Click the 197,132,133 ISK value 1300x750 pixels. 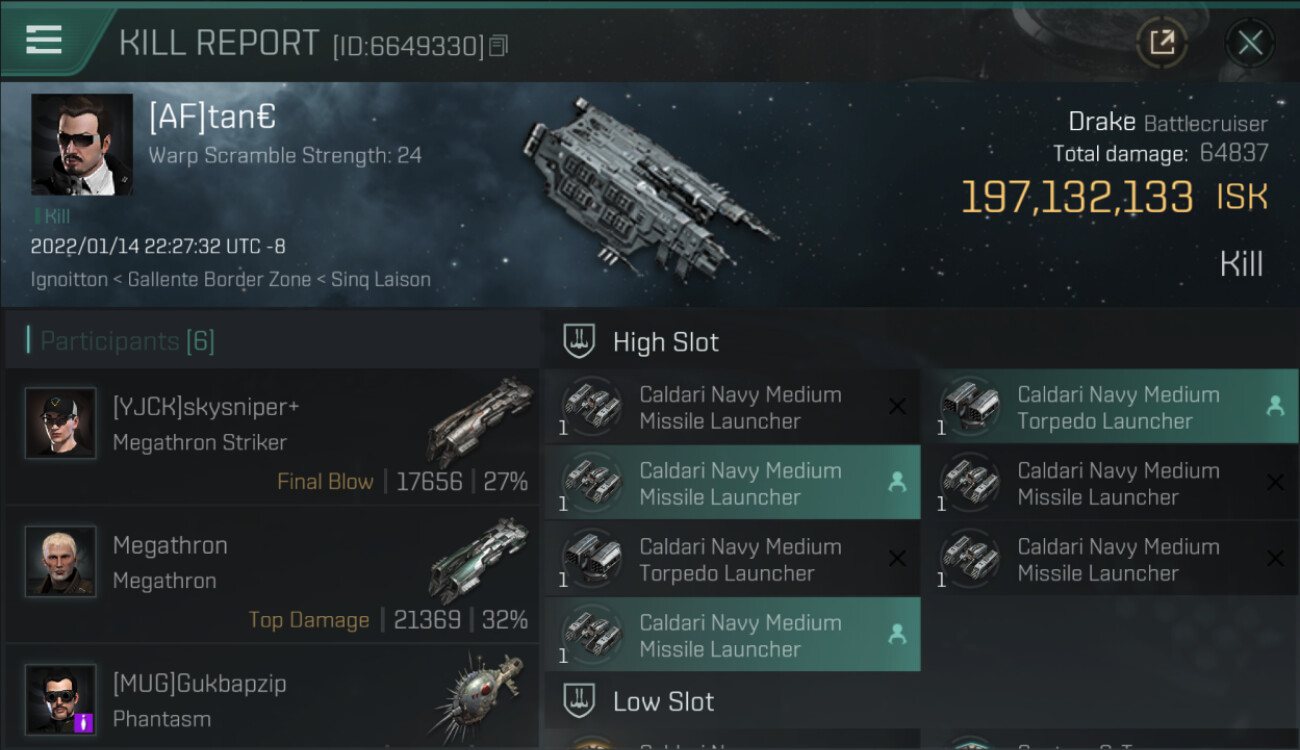coord(1077,197)
